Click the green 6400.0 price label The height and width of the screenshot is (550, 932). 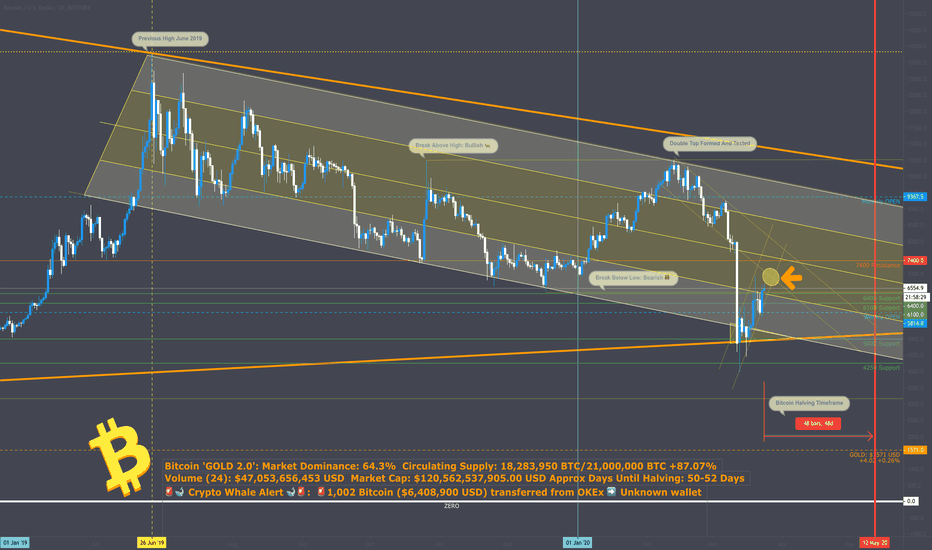click(x=914, y=306)
